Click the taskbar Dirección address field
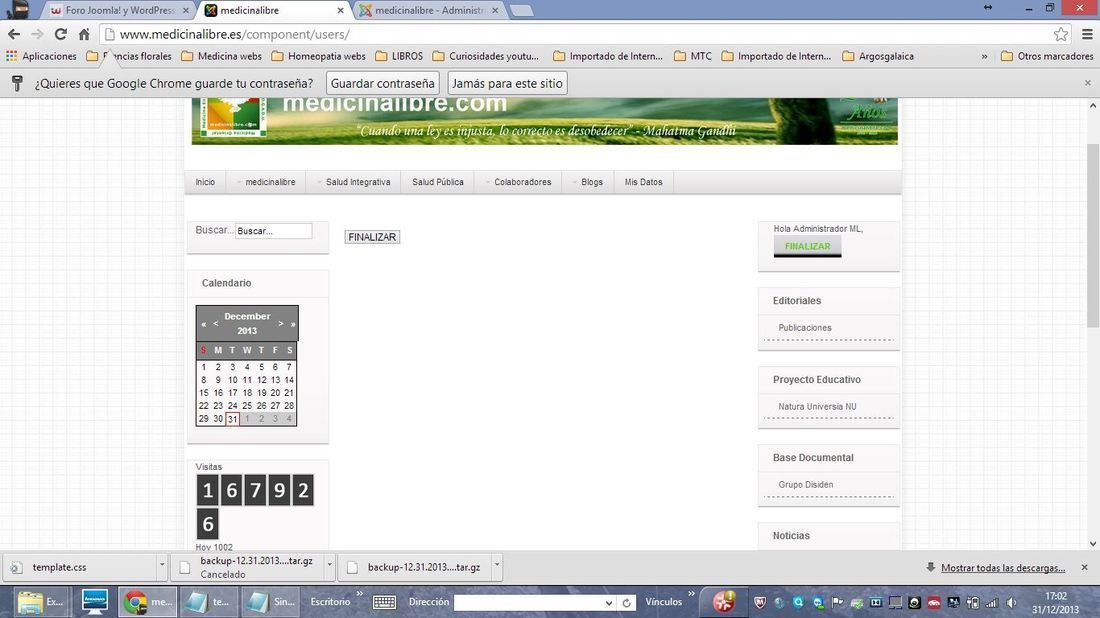1100x618 pixels. coord(534,603)
